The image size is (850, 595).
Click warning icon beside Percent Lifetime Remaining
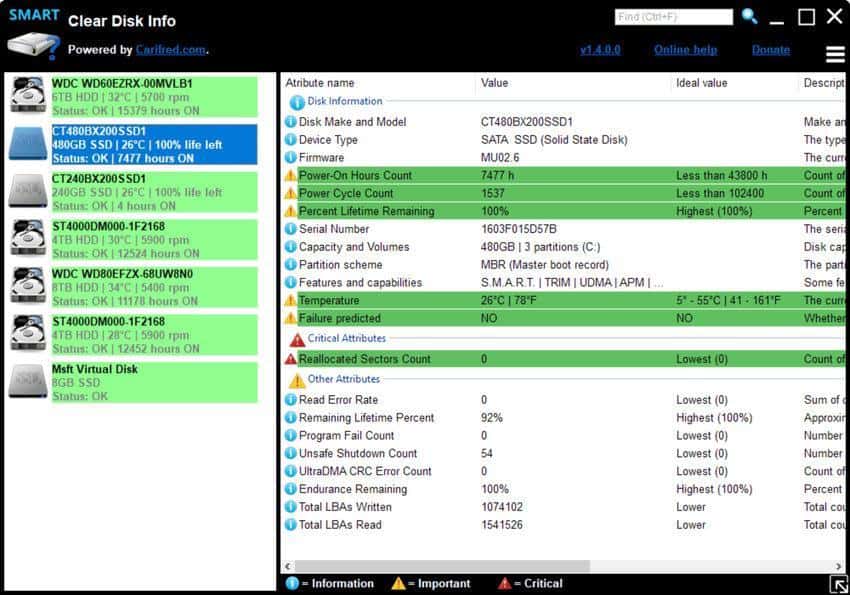[291, 211]
